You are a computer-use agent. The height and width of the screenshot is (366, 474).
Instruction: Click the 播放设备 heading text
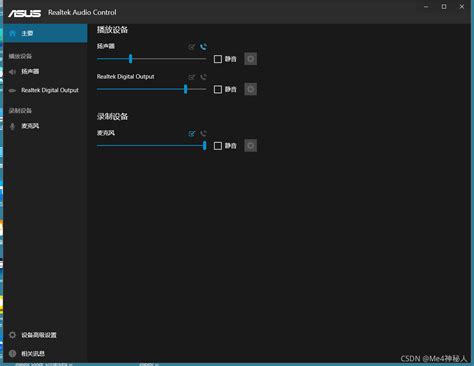click(x=112, y=30)
